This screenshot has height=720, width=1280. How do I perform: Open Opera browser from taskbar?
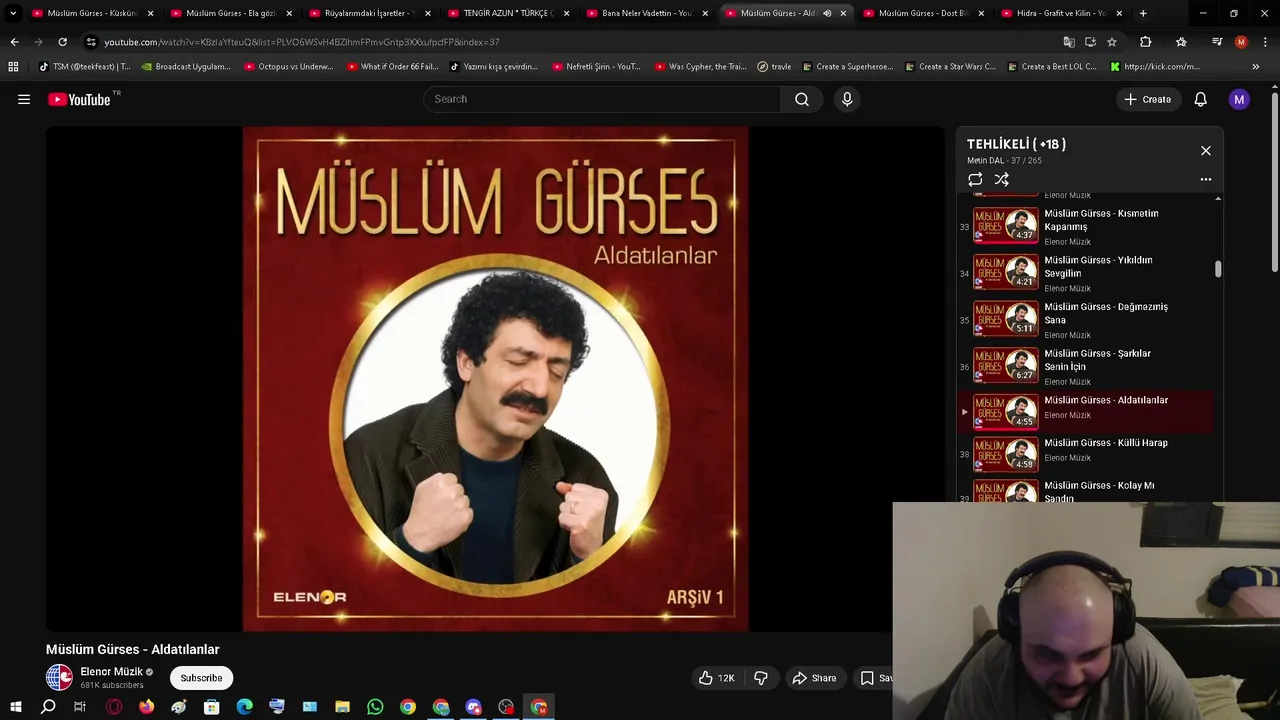[x=113, y=707]
